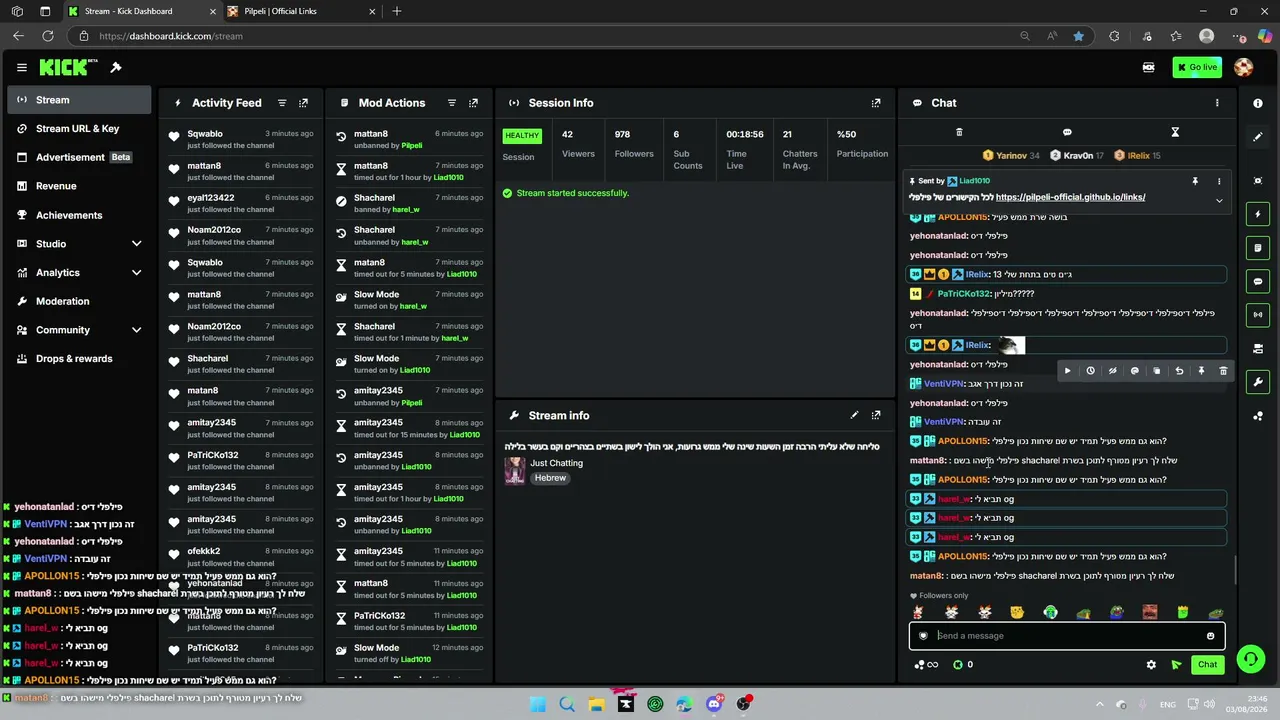Viewport: 1280px width, 720px height.
Task: Toggle the Chat bubble widget in the right sidebar
Action: tap(1258, 282)
